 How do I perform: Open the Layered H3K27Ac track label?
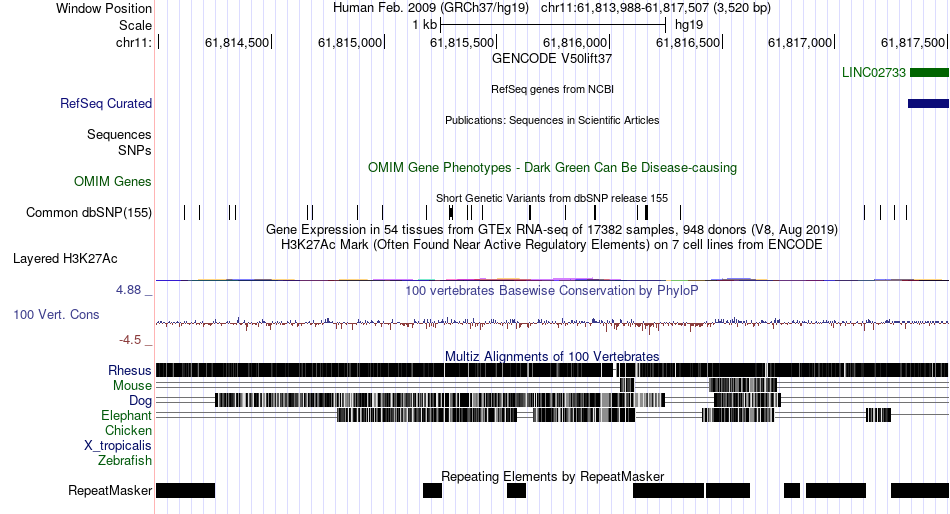(x=65, y=259)
